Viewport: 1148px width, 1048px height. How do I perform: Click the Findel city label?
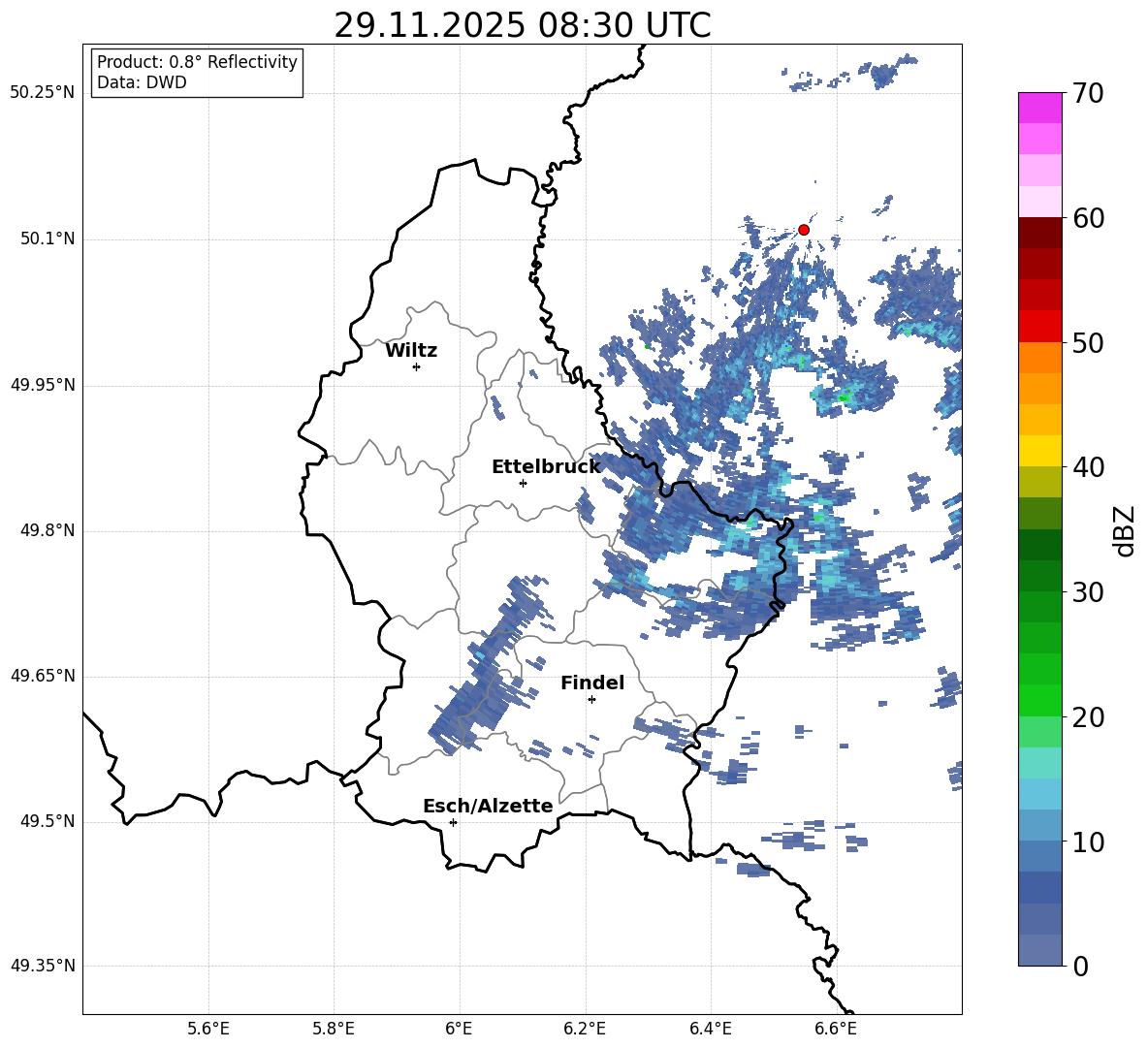click(592, 683)
